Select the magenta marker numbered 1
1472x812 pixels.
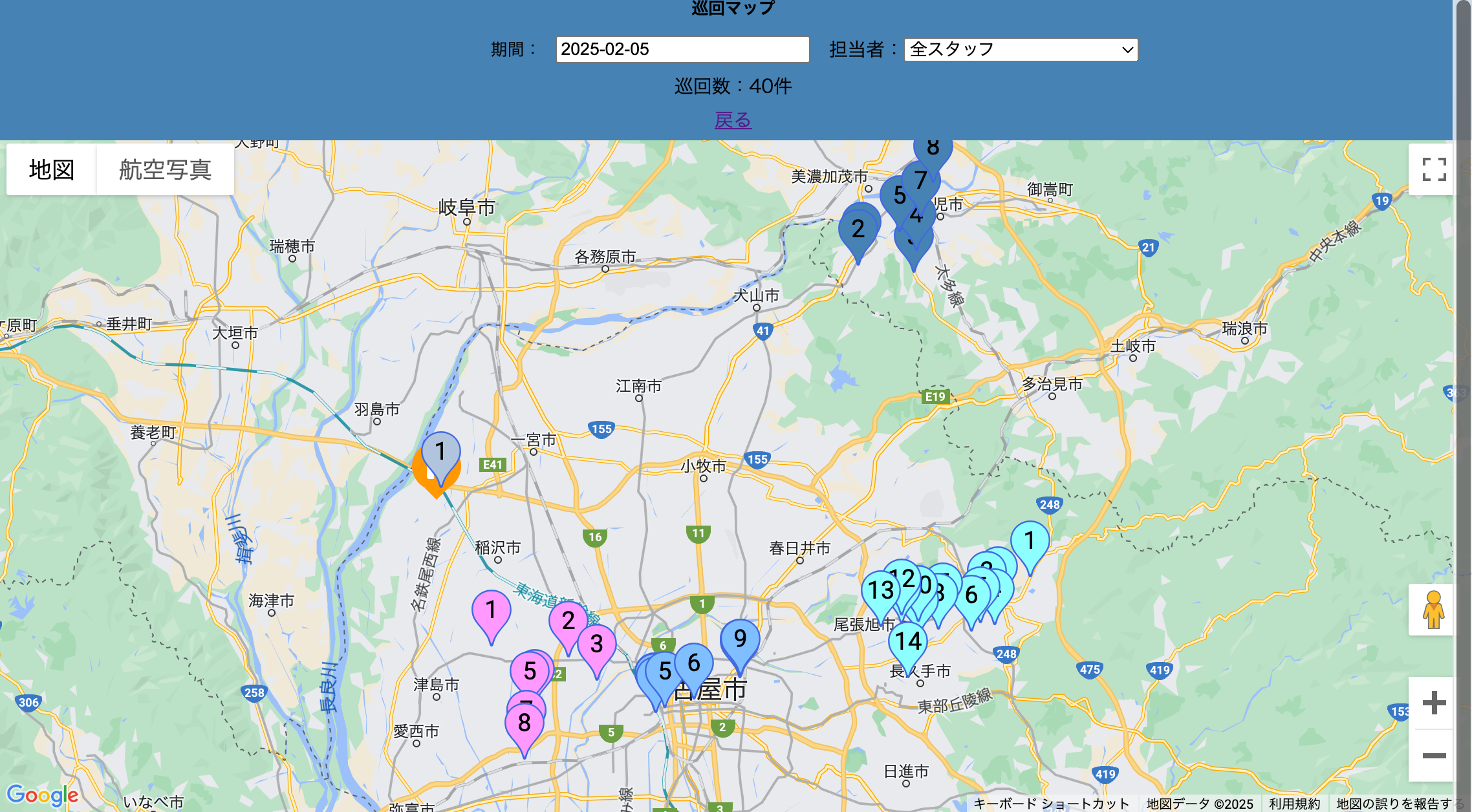491,610
